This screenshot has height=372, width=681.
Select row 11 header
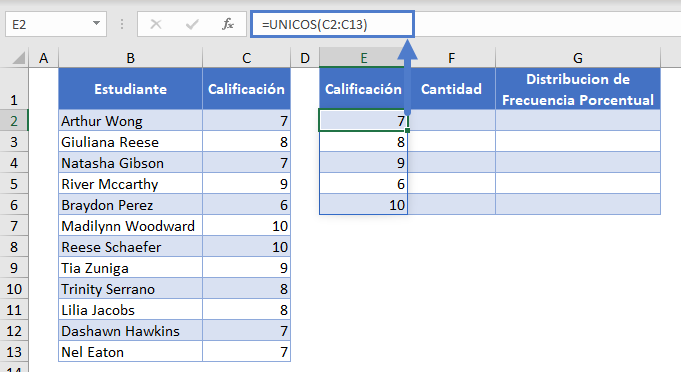tap(14, 310)
